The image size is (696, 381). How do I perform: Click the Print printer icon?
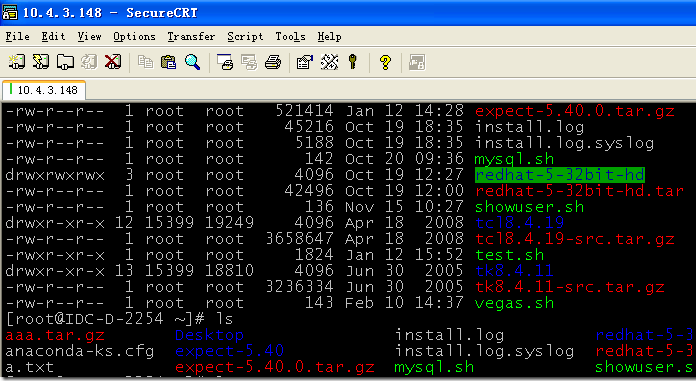click(x=273, y=61)
